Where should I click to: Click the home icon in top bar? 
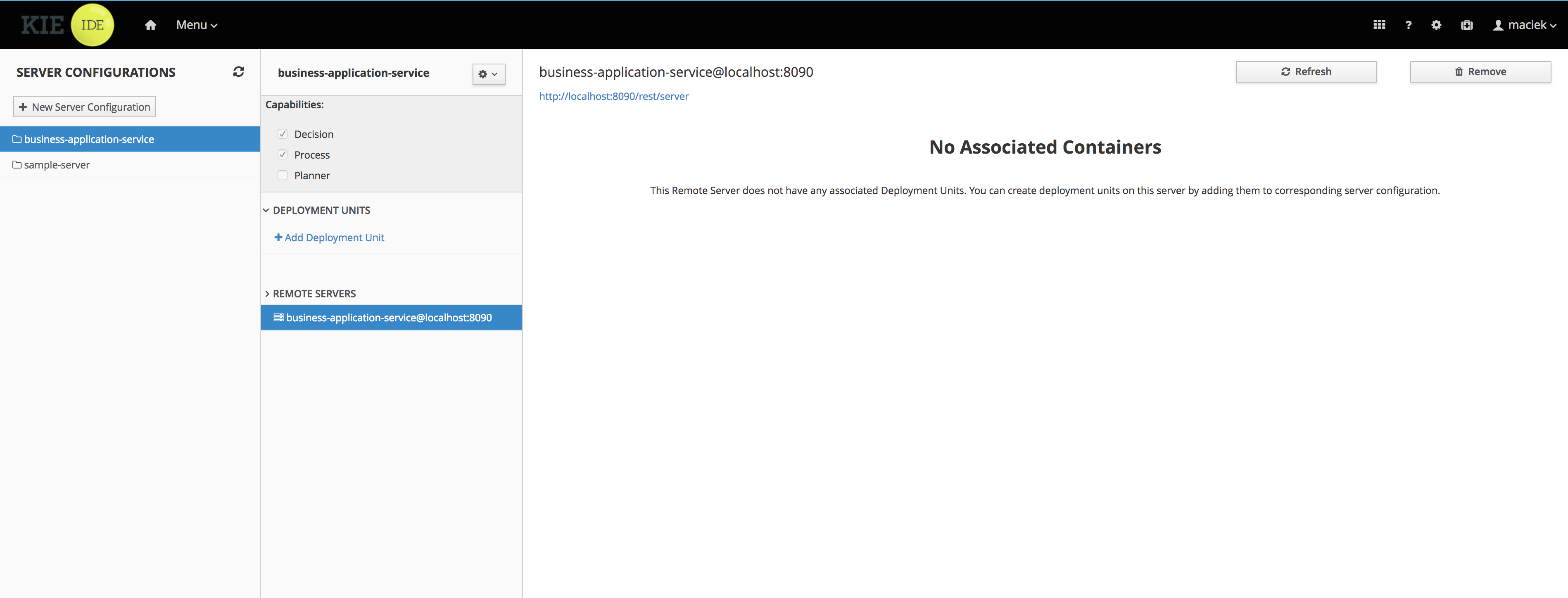150,25
